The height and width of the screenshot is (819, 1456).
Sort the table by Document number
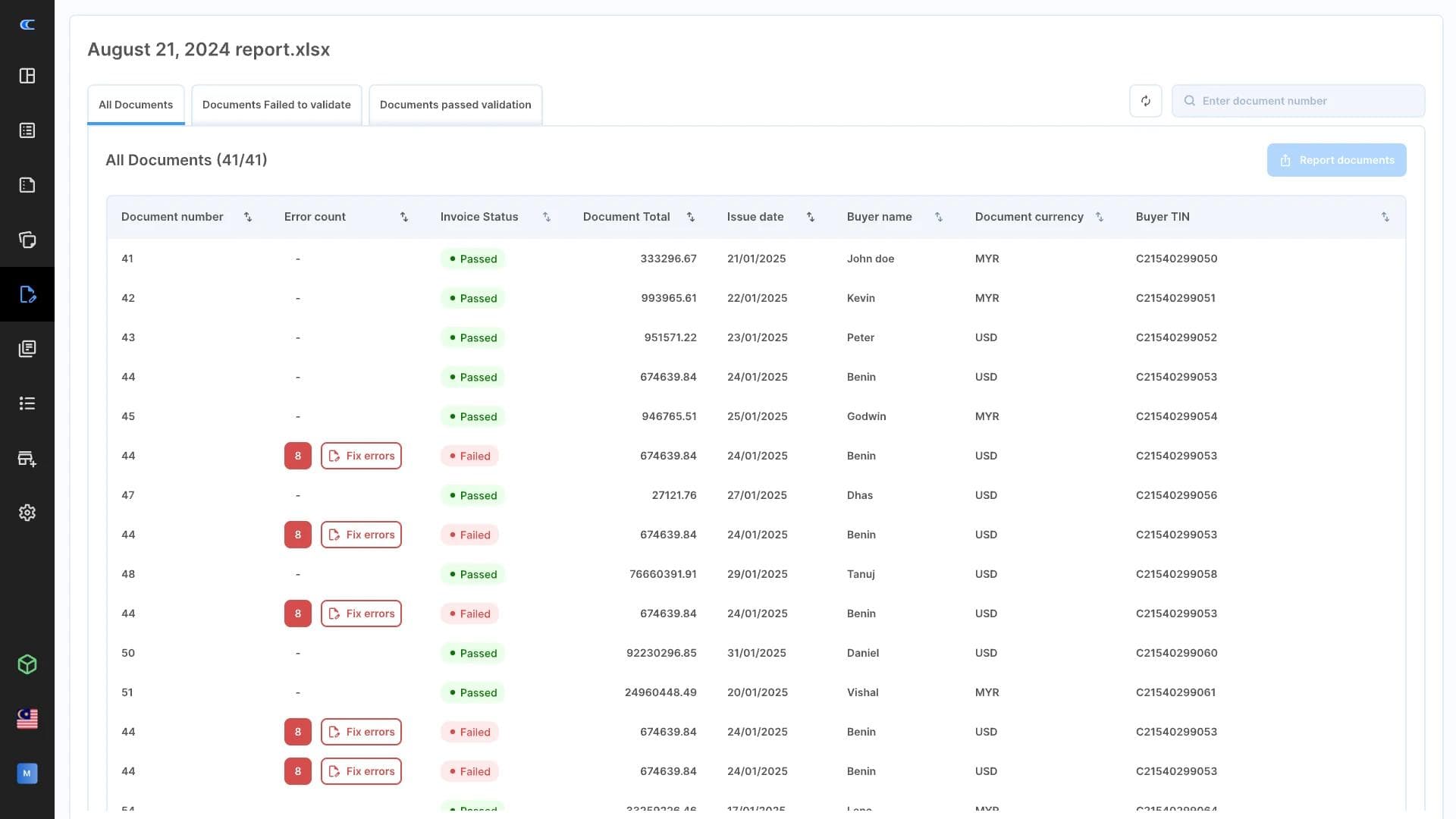[248, 217]
